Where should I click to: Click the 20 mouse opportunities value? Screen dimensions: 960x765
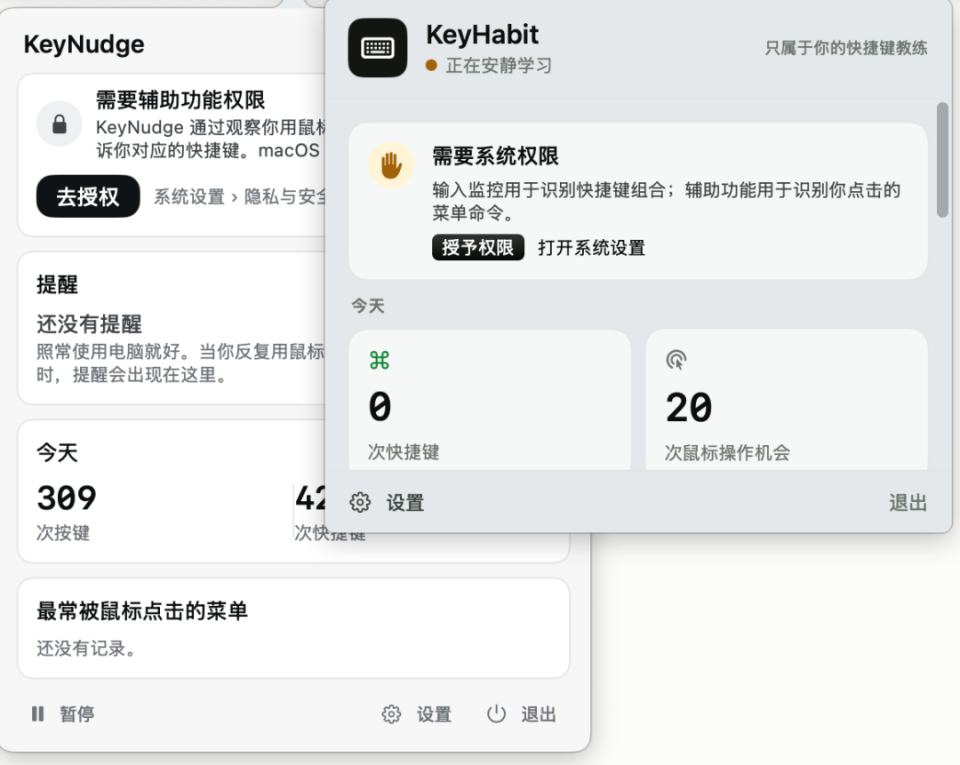(x=689, y=408)
